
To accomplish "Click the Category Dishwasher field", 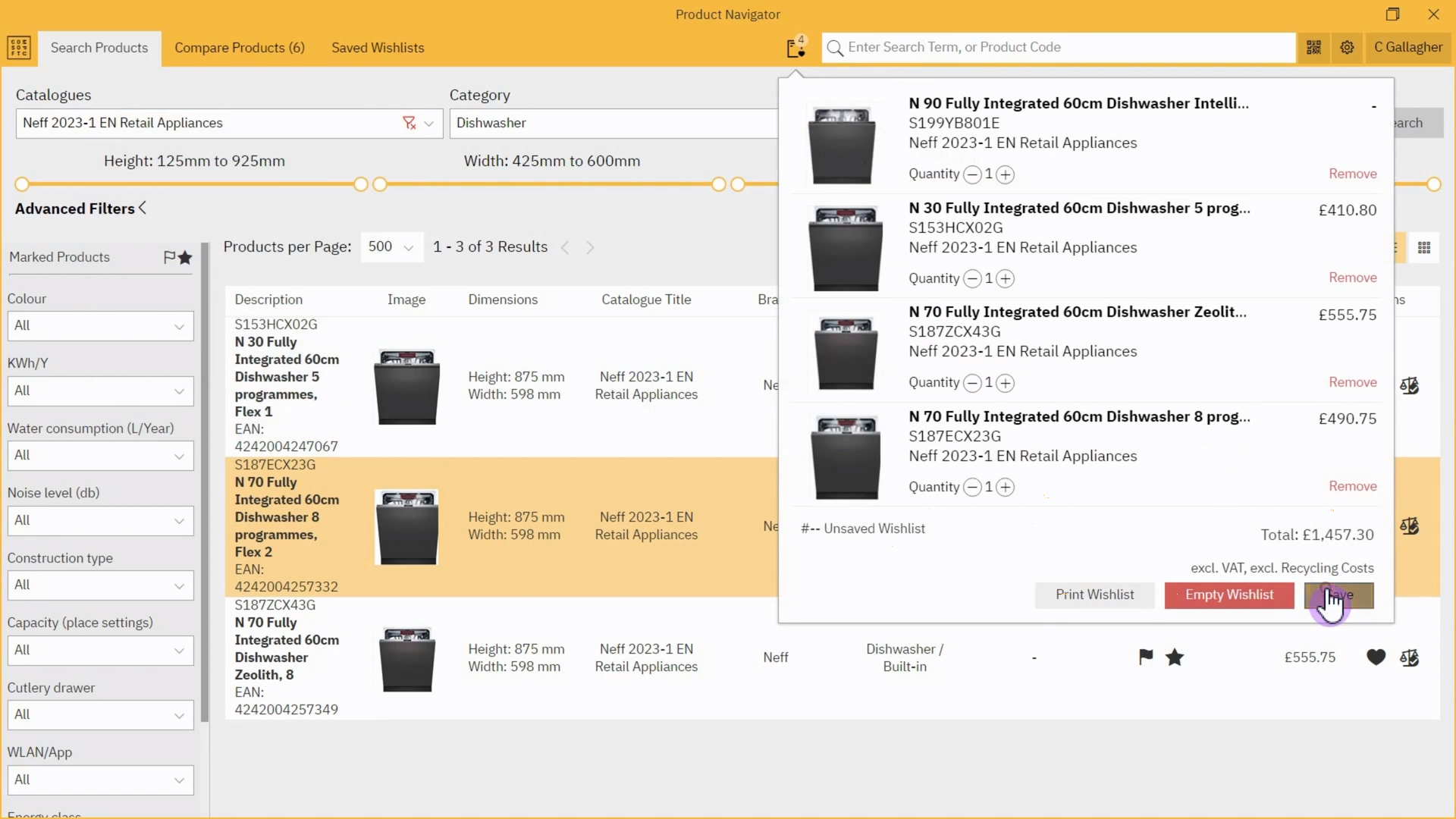I will pyautogui.click(x=613, y=124).
